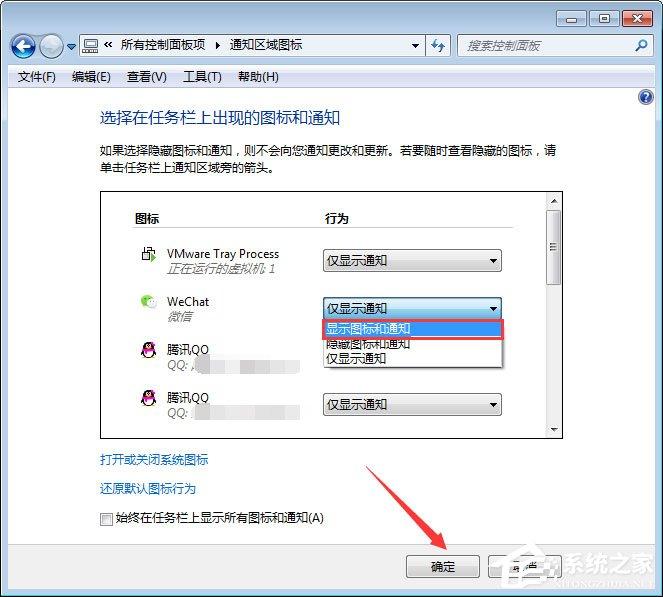The height and width of the screenshot is (597, 663).
Task: Click the 还原默认图标行为 link
Action: pos(148,489)
